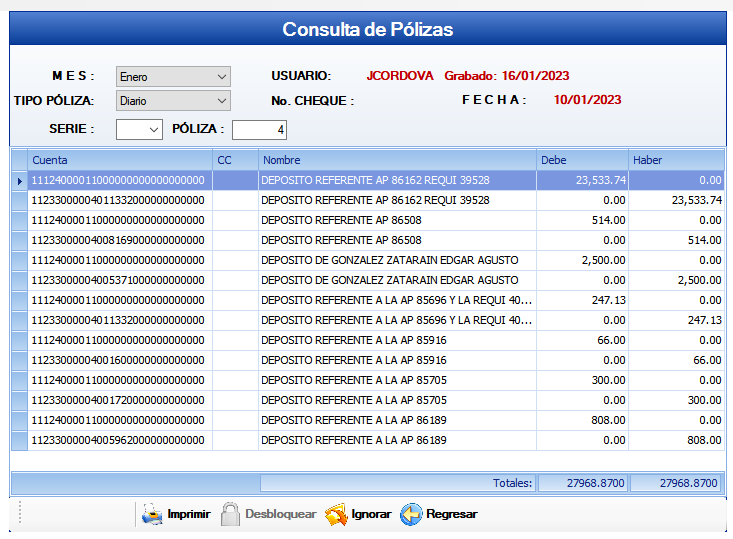Click the Haber column header

tap(676, 160)
